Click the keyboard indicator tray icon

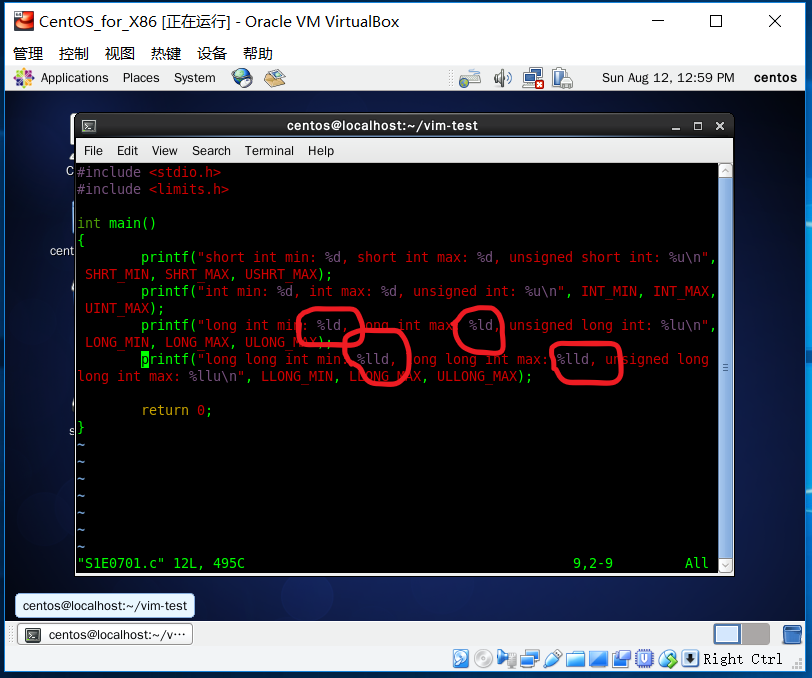click(x=470, y=78)
